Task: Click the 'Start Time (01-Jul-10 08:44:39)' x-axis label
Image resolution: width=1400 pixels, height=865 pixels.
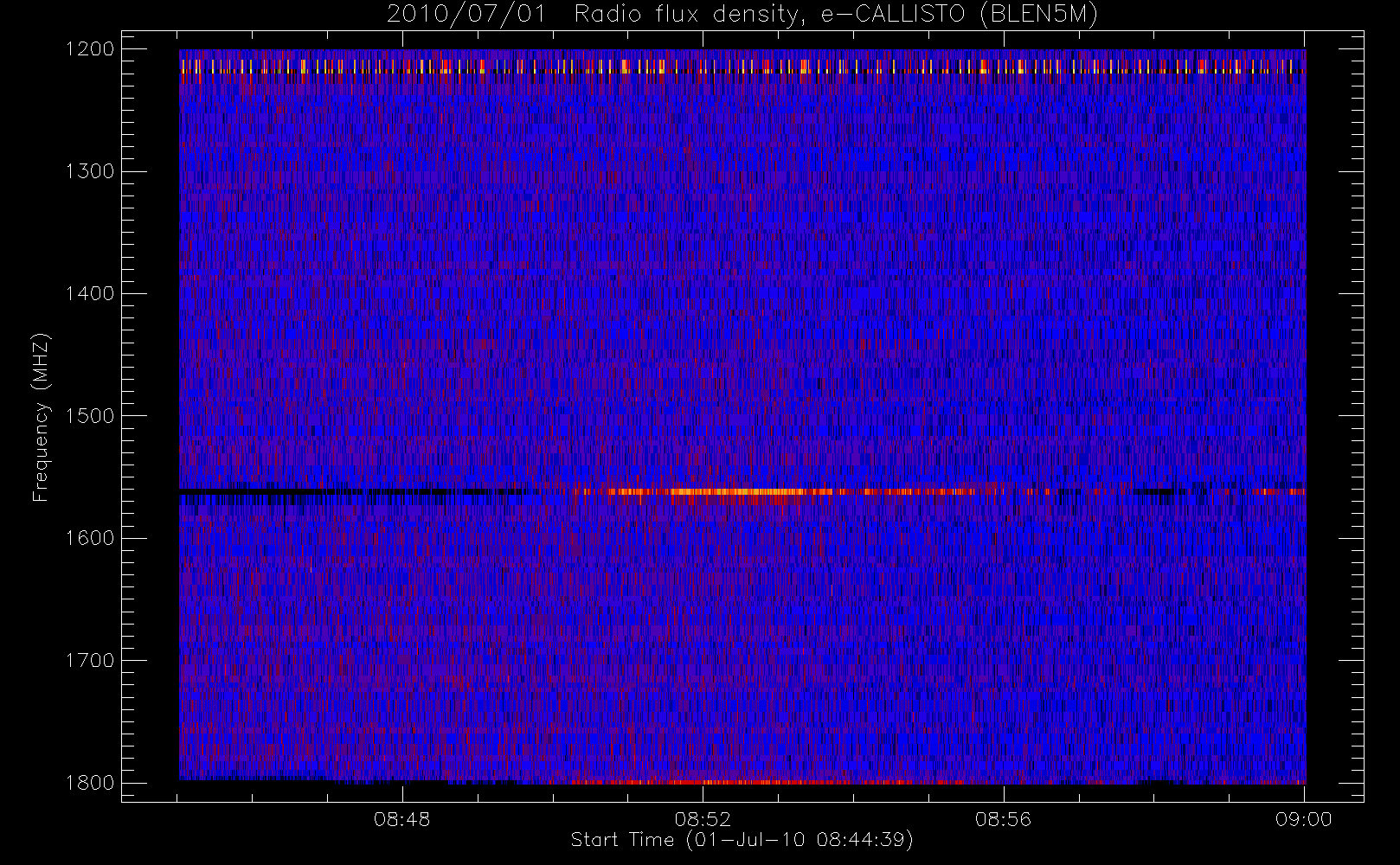Action: 742,840
